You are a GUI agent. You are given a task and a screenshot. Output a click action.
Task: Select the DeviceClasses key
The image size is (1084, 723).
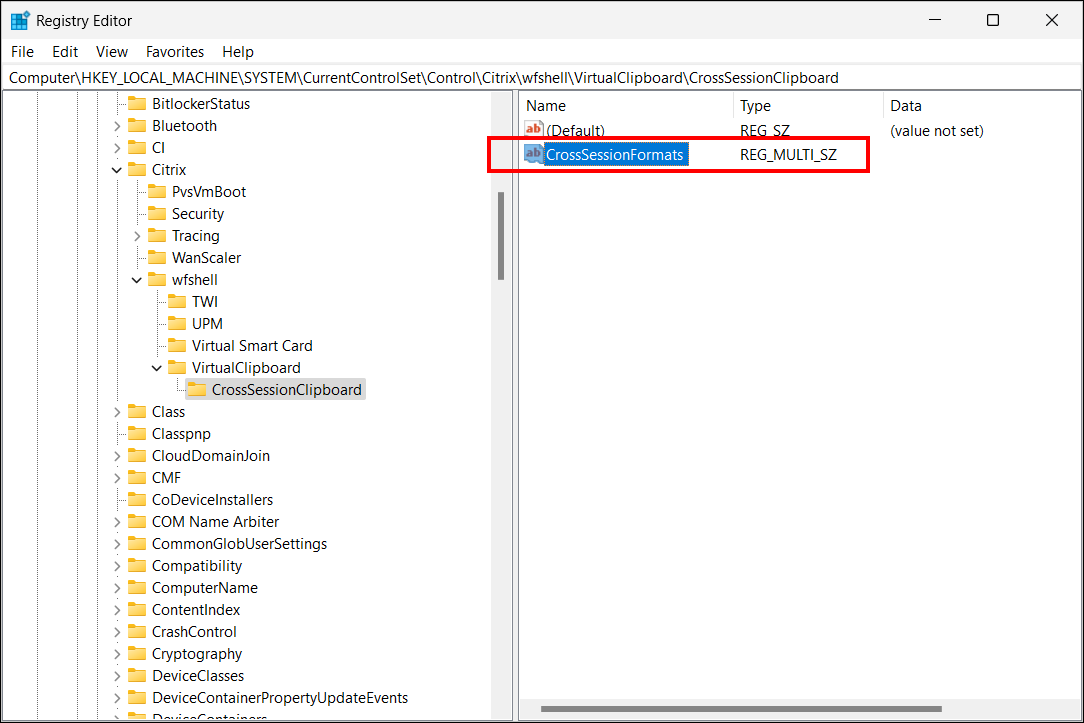(x=198, y=676)
